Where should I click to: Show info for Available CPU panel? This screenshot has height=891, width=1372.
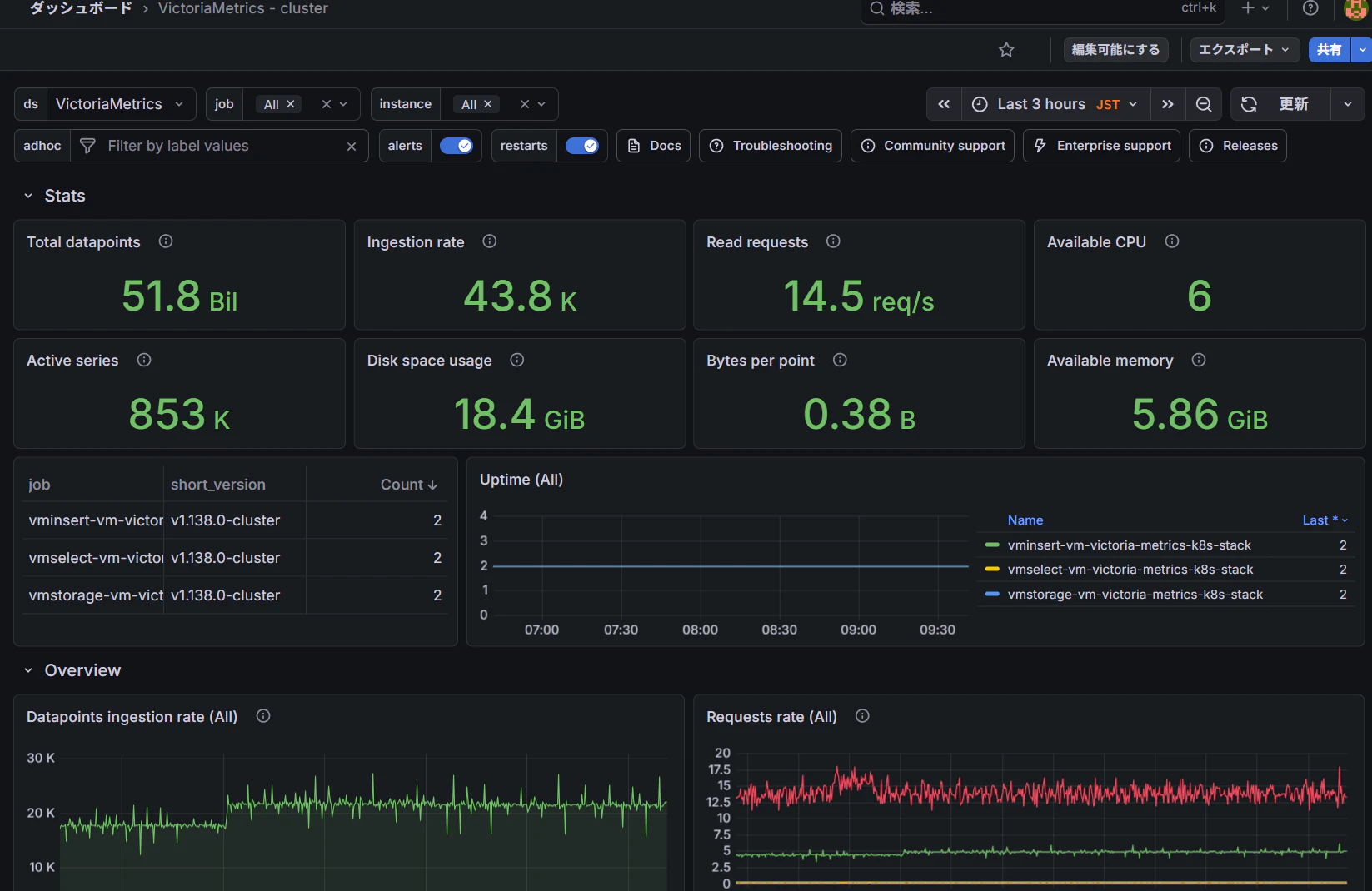[1172, 241]
